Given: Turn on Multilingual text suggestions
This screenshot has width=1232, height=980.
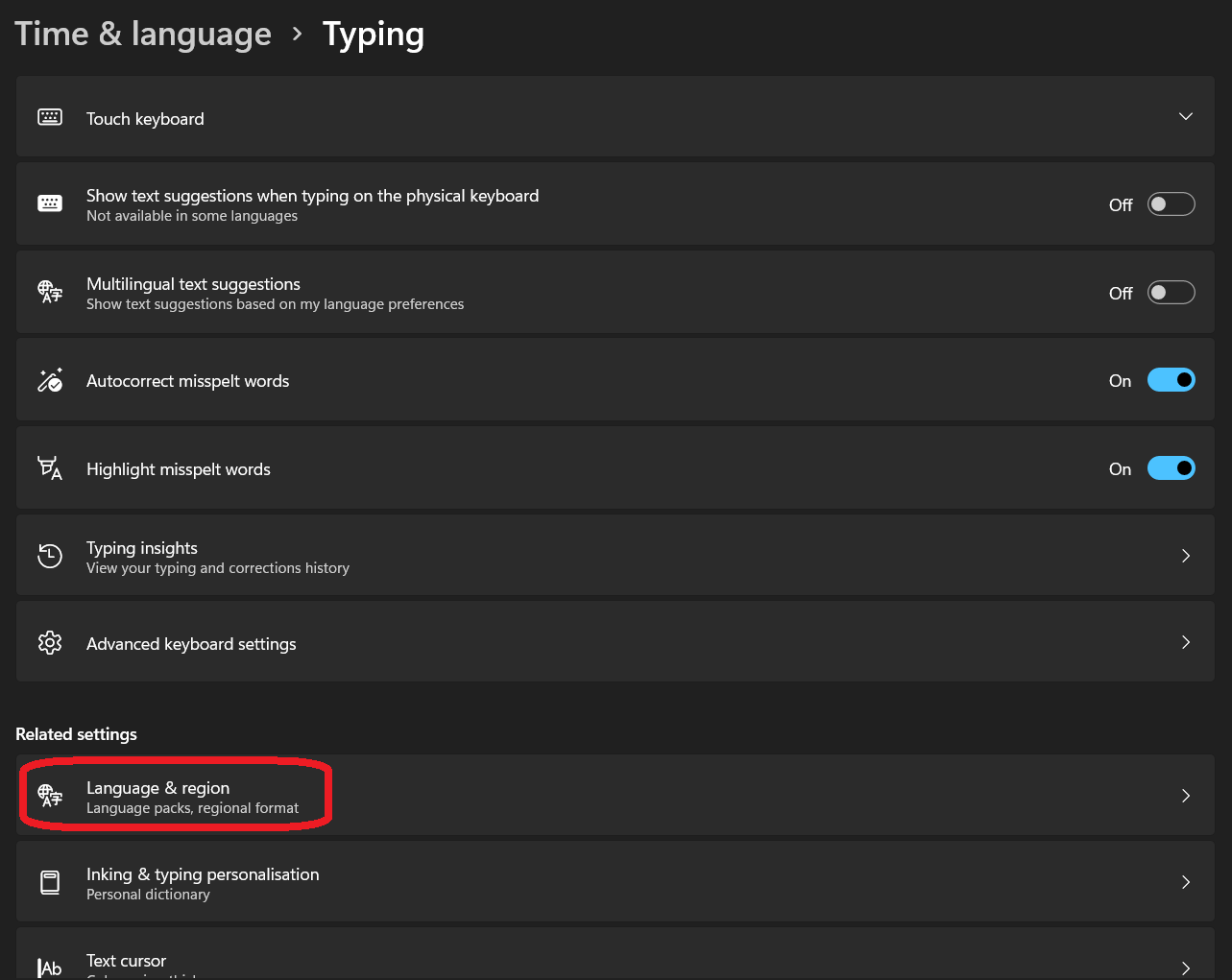Looking at the screenshot, I should pyautogui.click(x=1171, y=292).
